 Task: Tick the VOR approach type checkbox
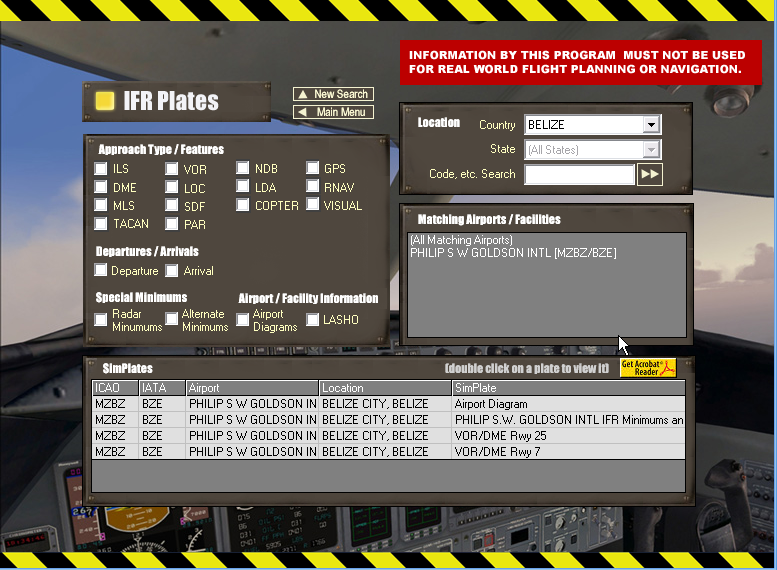[x=172, y=169]
